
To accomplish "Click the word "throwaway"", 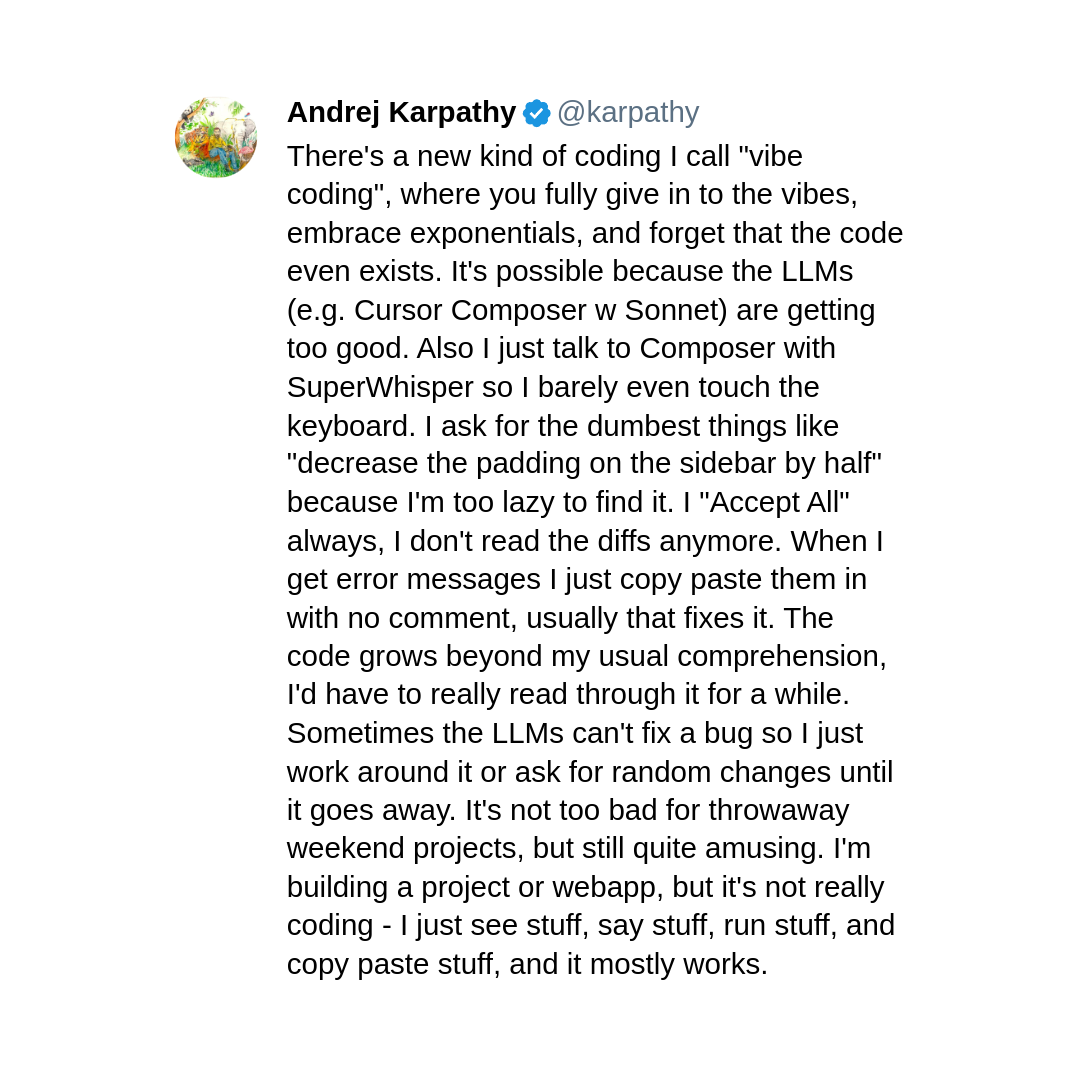I will (778, 811).
